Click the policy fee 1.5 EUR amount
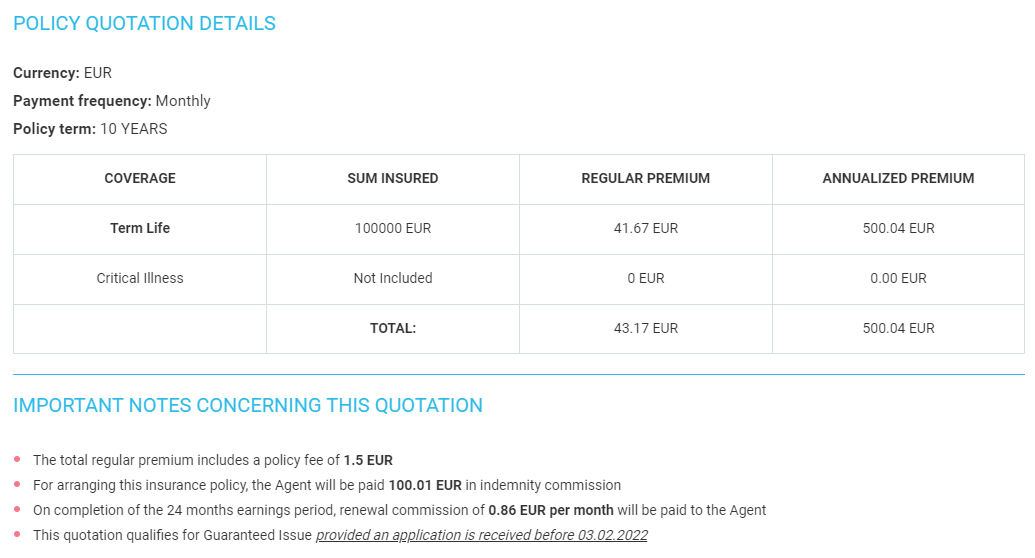This screenshot has width=1035, height=558. tap(368, 460)
